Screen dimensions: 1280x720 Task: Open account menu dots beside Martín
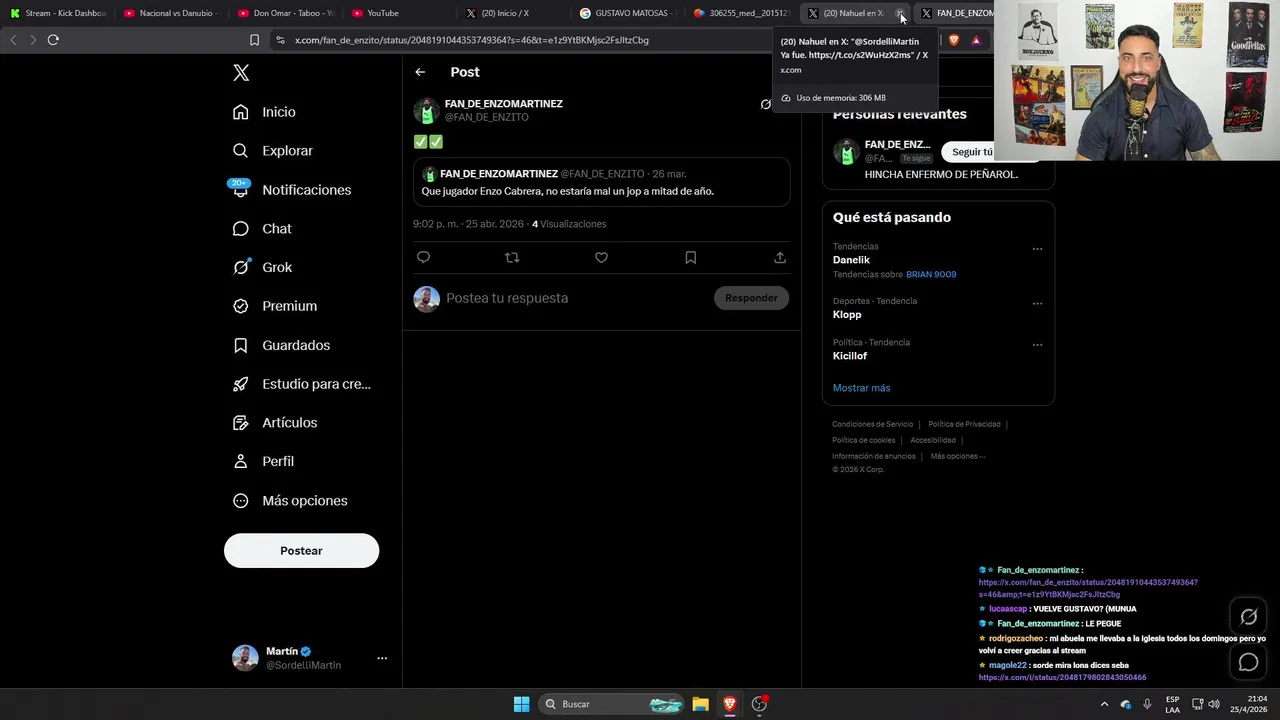click(381, 658)
